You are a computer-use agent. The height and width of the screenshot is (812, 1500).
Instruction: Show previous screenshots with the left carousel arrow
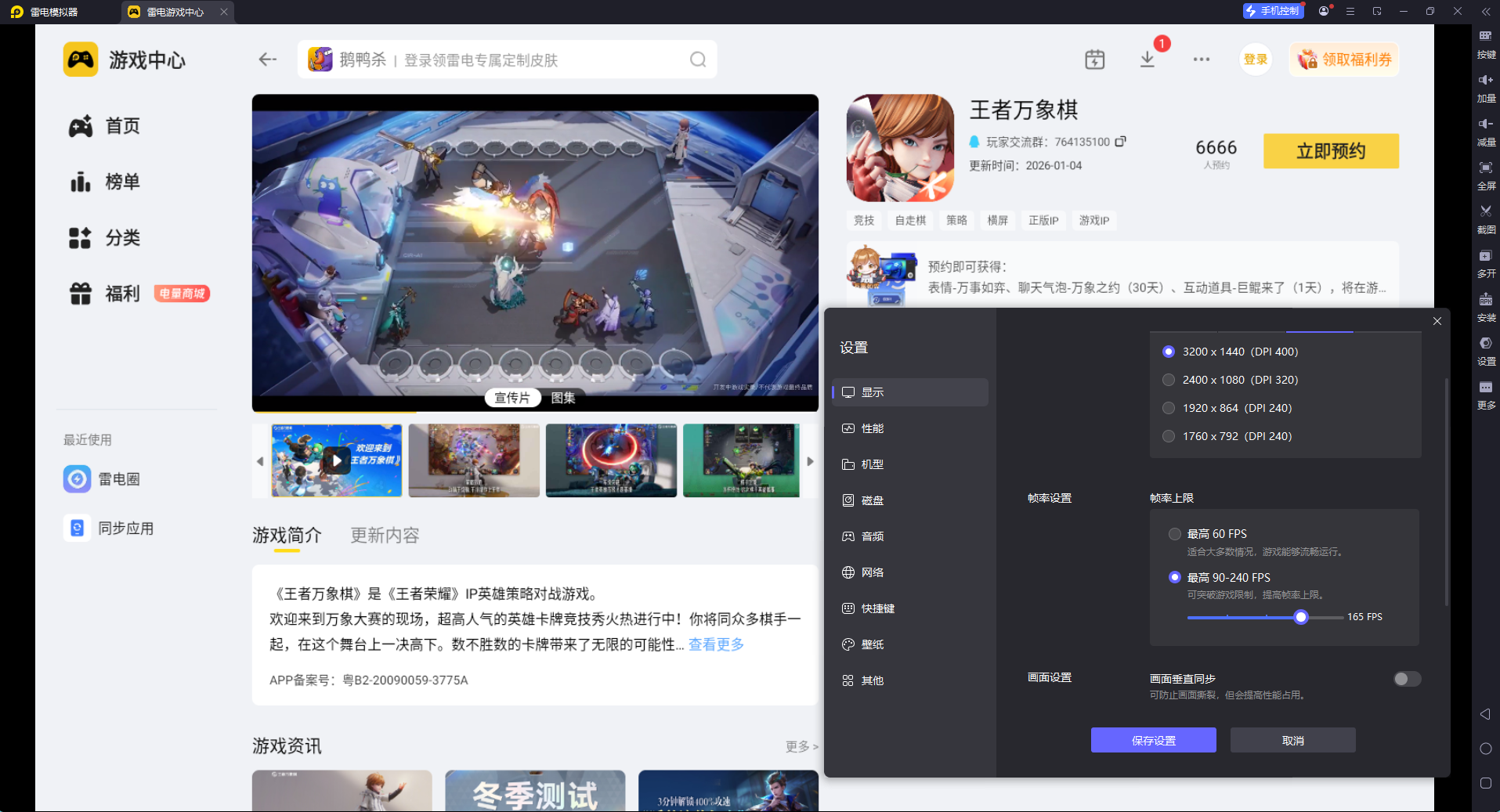[x=260, y=461]
